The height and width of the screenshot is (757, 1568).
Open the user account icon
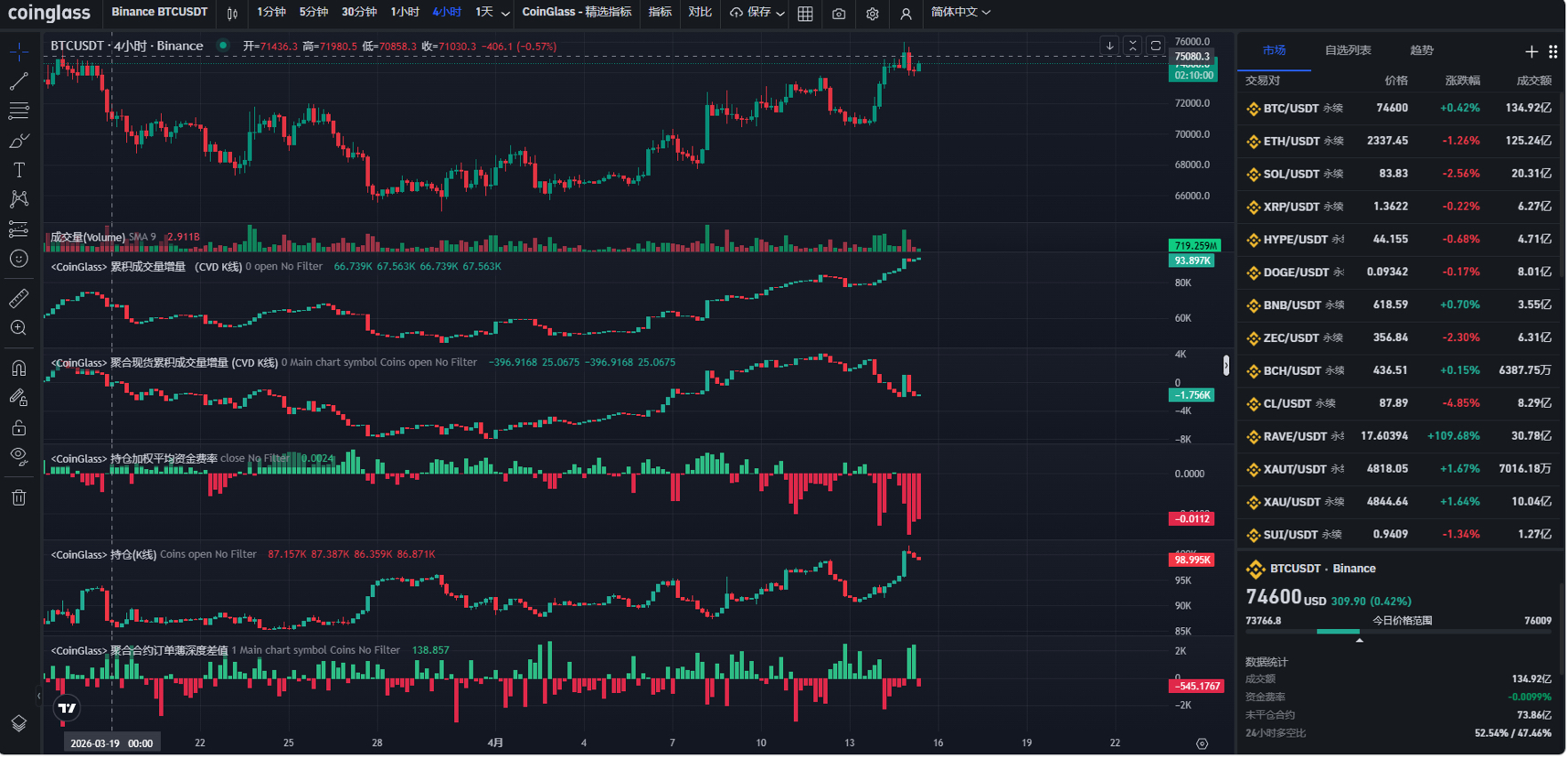(x=906, y=14)
